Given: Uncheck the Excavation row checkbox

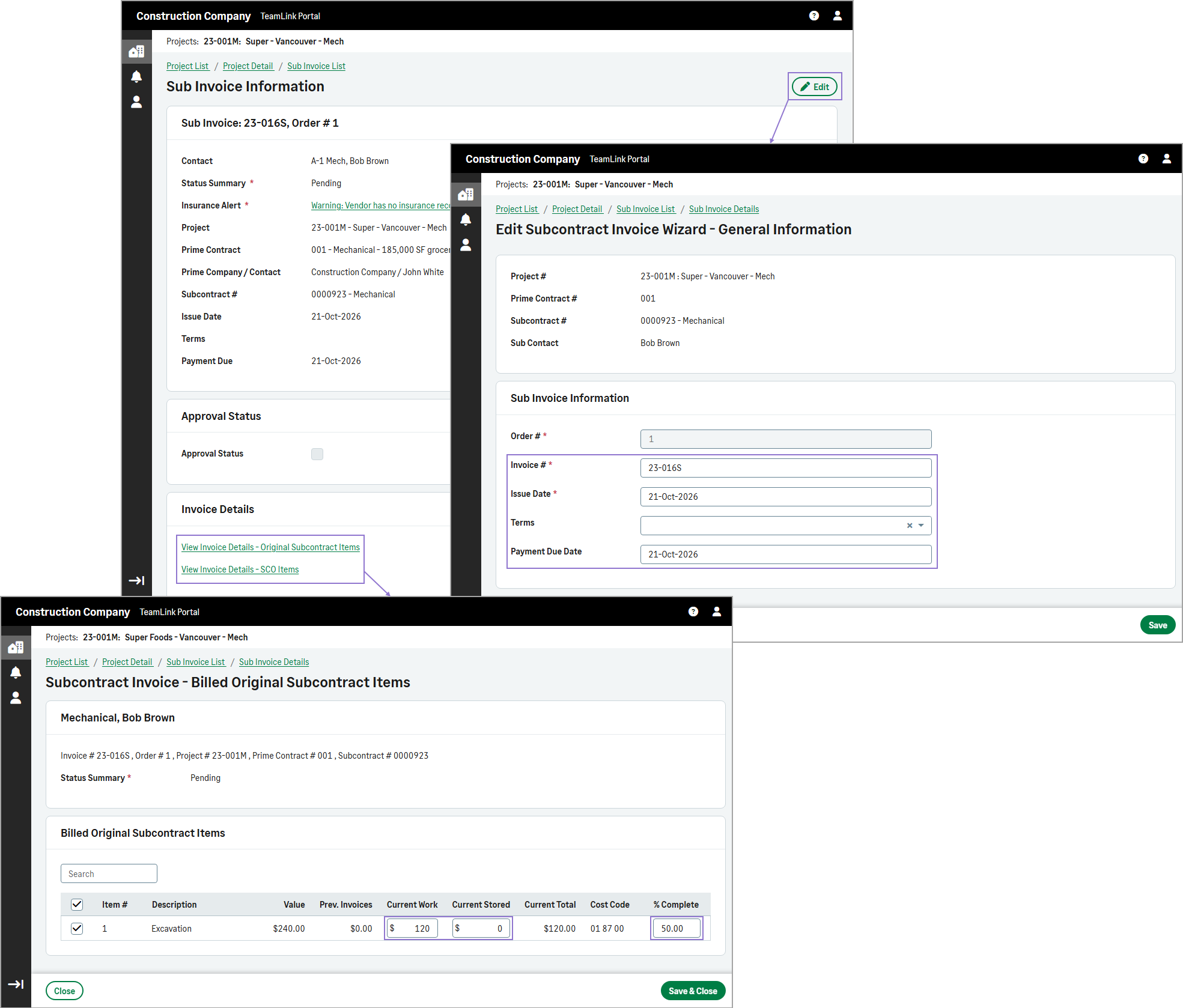Looking at the screenshot, I should point(77,929).
